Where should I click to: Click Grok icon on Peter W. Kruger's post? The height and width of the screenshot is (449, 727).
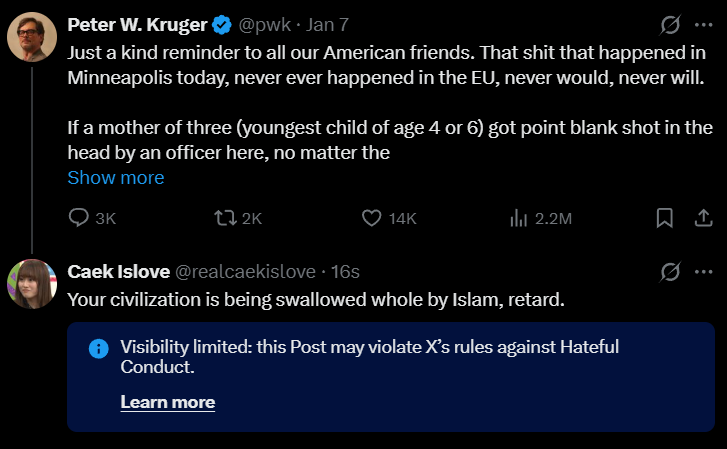click(671, 24)
